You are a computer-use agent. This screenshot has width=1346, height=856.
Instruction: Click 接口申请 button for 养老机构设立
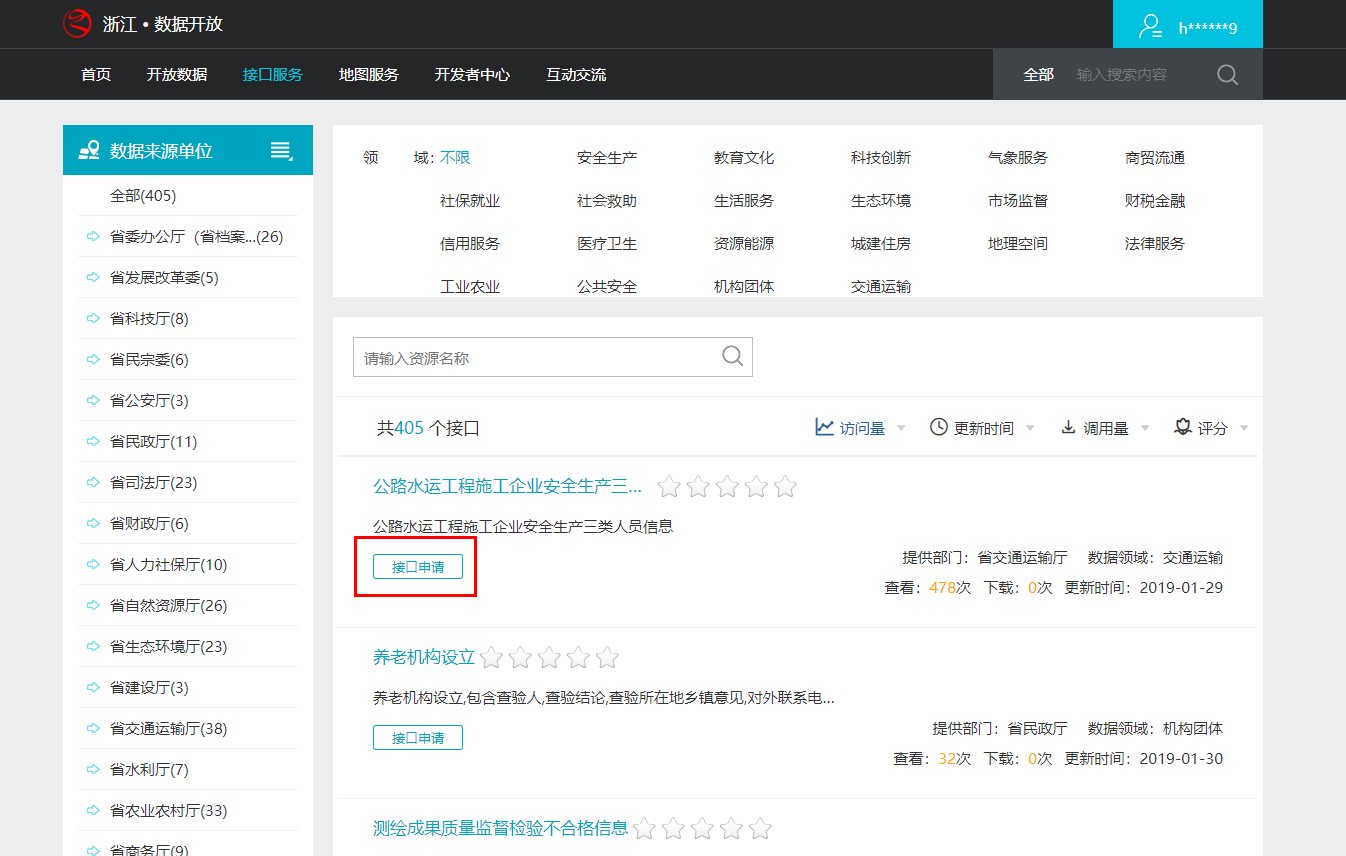pos(418,738)
